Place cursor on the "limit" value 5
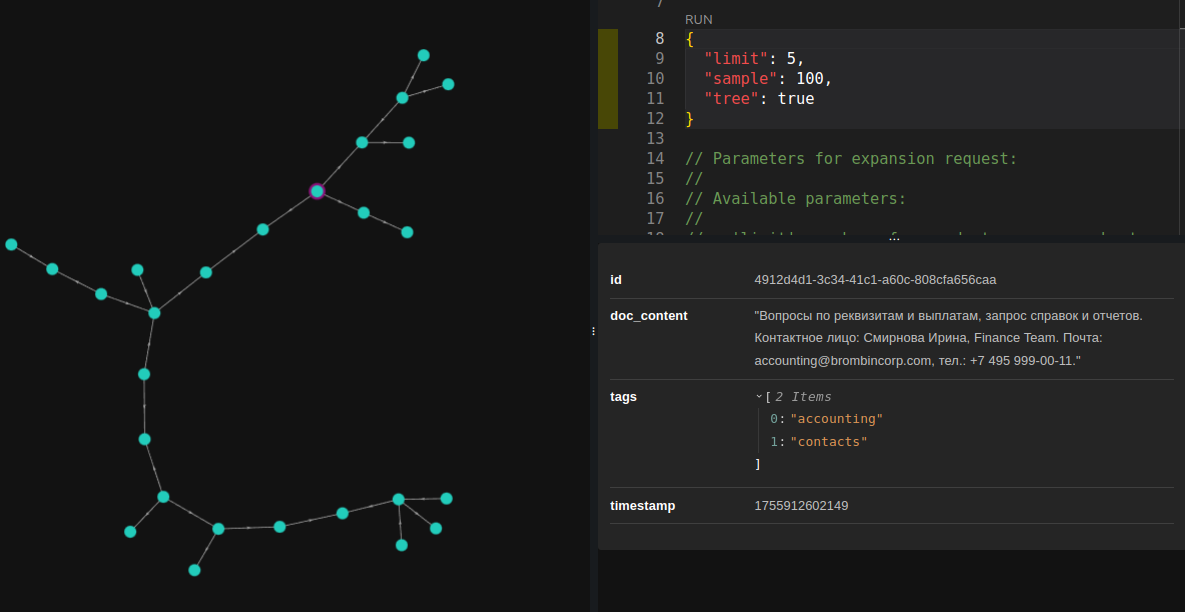Image resolution: width=1185 pixels, height=612 pixels. click(791, 59)
